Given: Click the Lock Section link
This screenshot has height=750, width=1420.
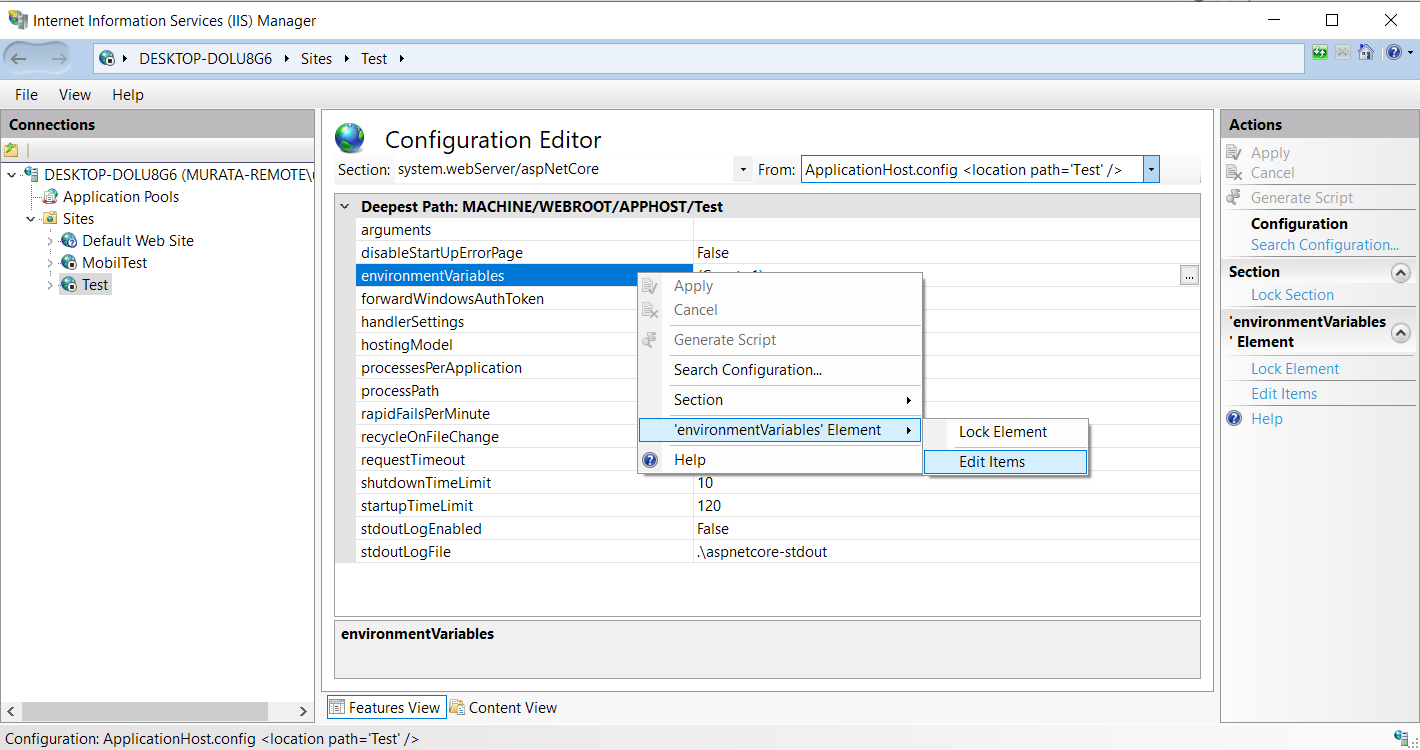Looking at the screenshot, I should click(1292, 295).
